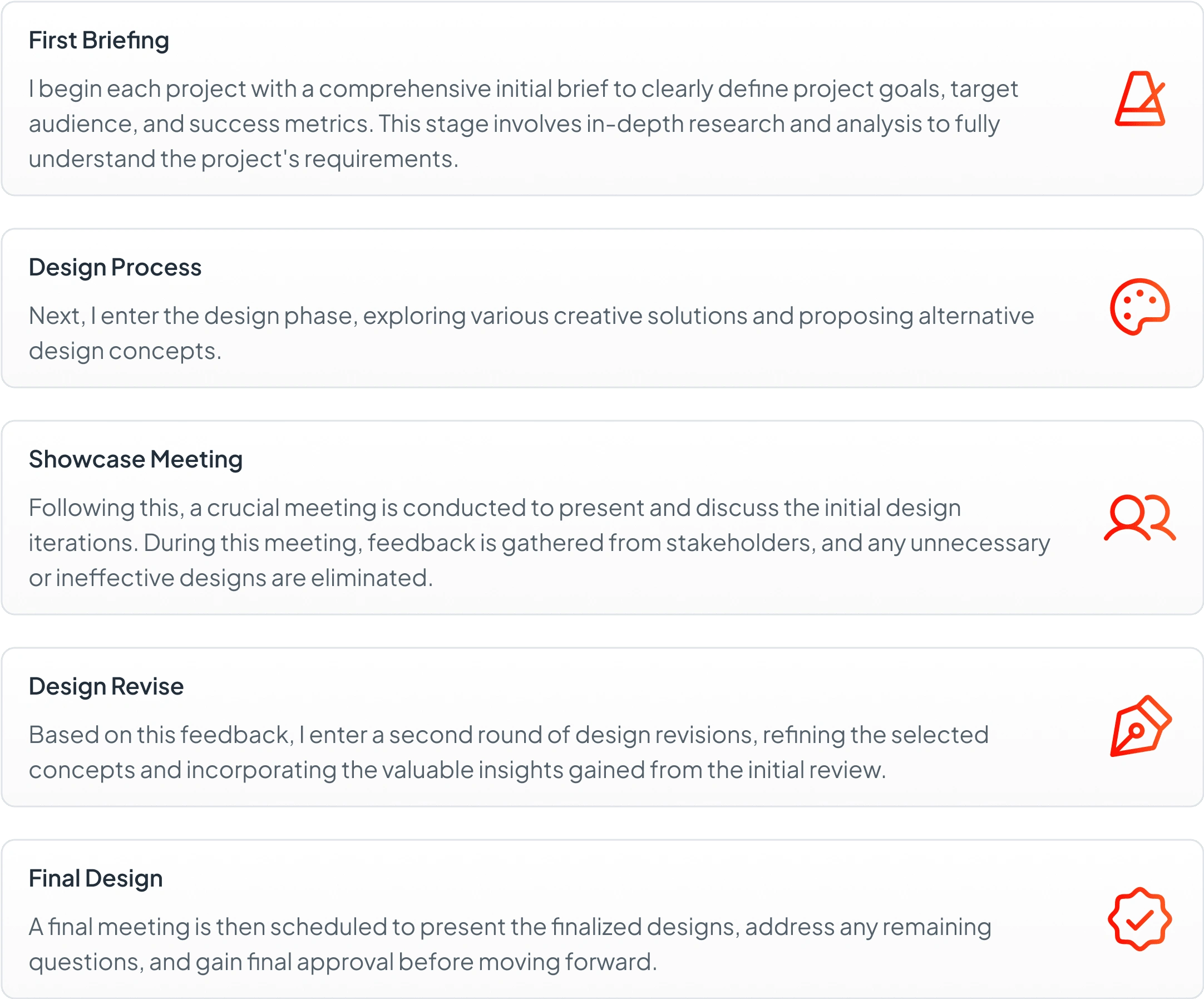Click the "Final Design" heading text

(x=96, y=879)
